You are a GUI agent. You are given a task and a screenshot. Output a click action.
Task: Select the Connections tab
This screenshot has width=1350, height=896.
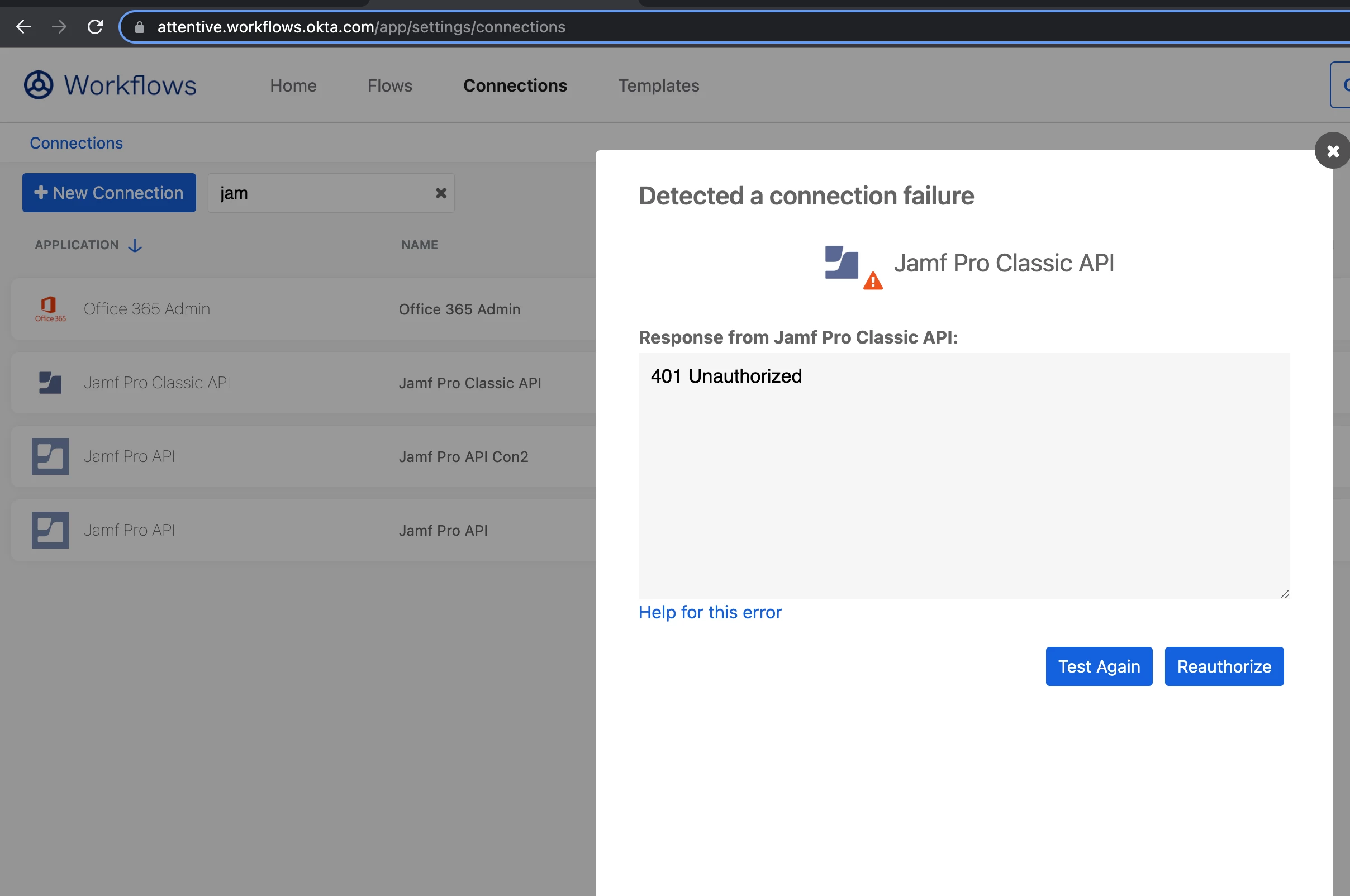(x=515, y=85)
